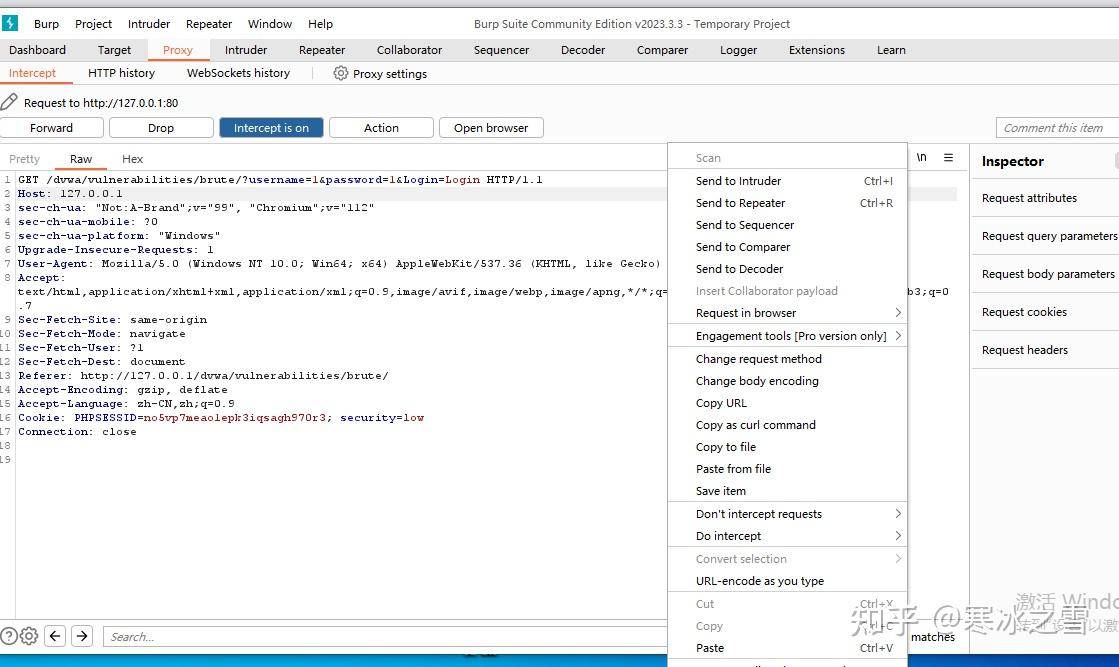This screenshot has width=1119, height=667.
Task: Select Save item
Action: coord(787,491)
